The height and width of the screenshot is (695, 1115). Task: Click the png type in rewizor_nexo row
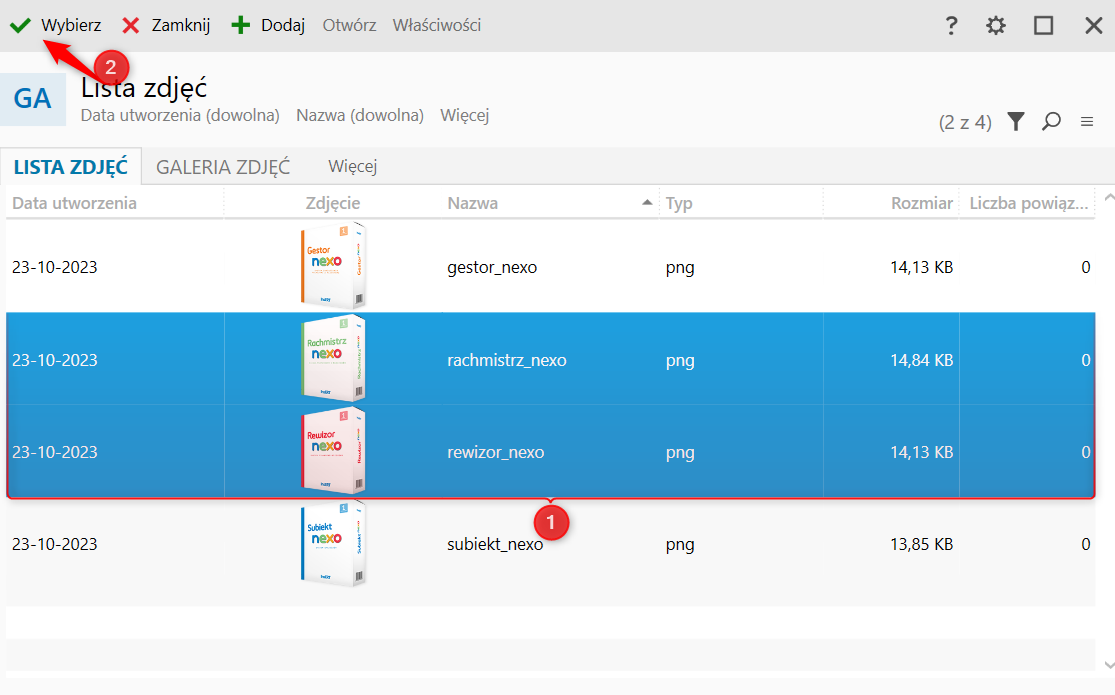680,452
